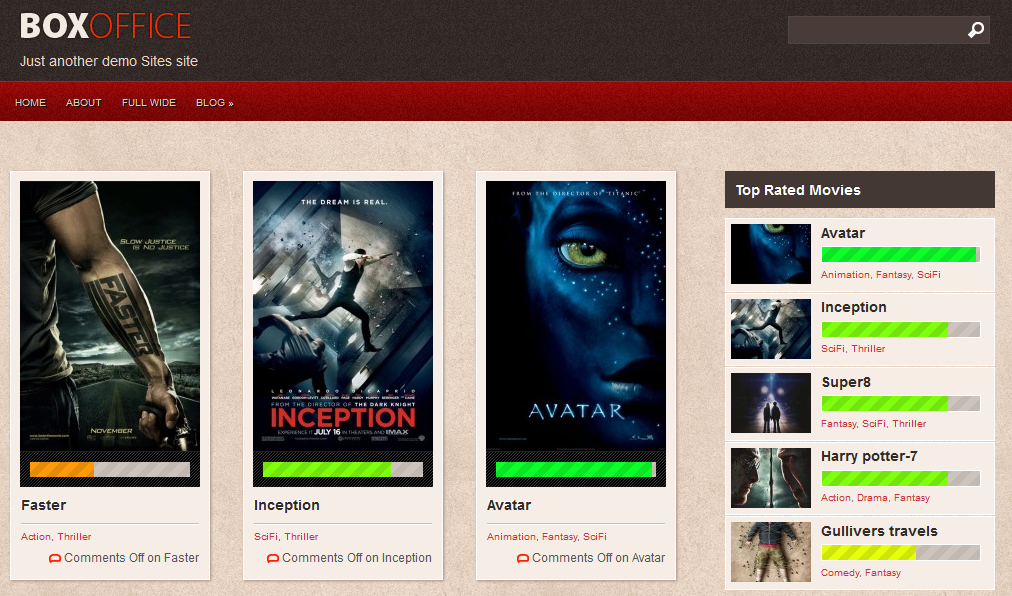Click the 'Comments Off on Avatar' text

[x=598, y=558]
